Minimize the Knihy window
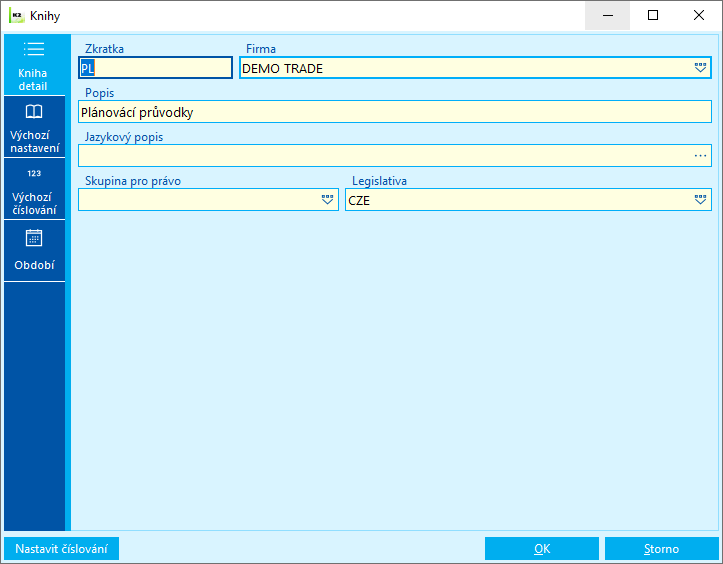 tap(608, 16)
